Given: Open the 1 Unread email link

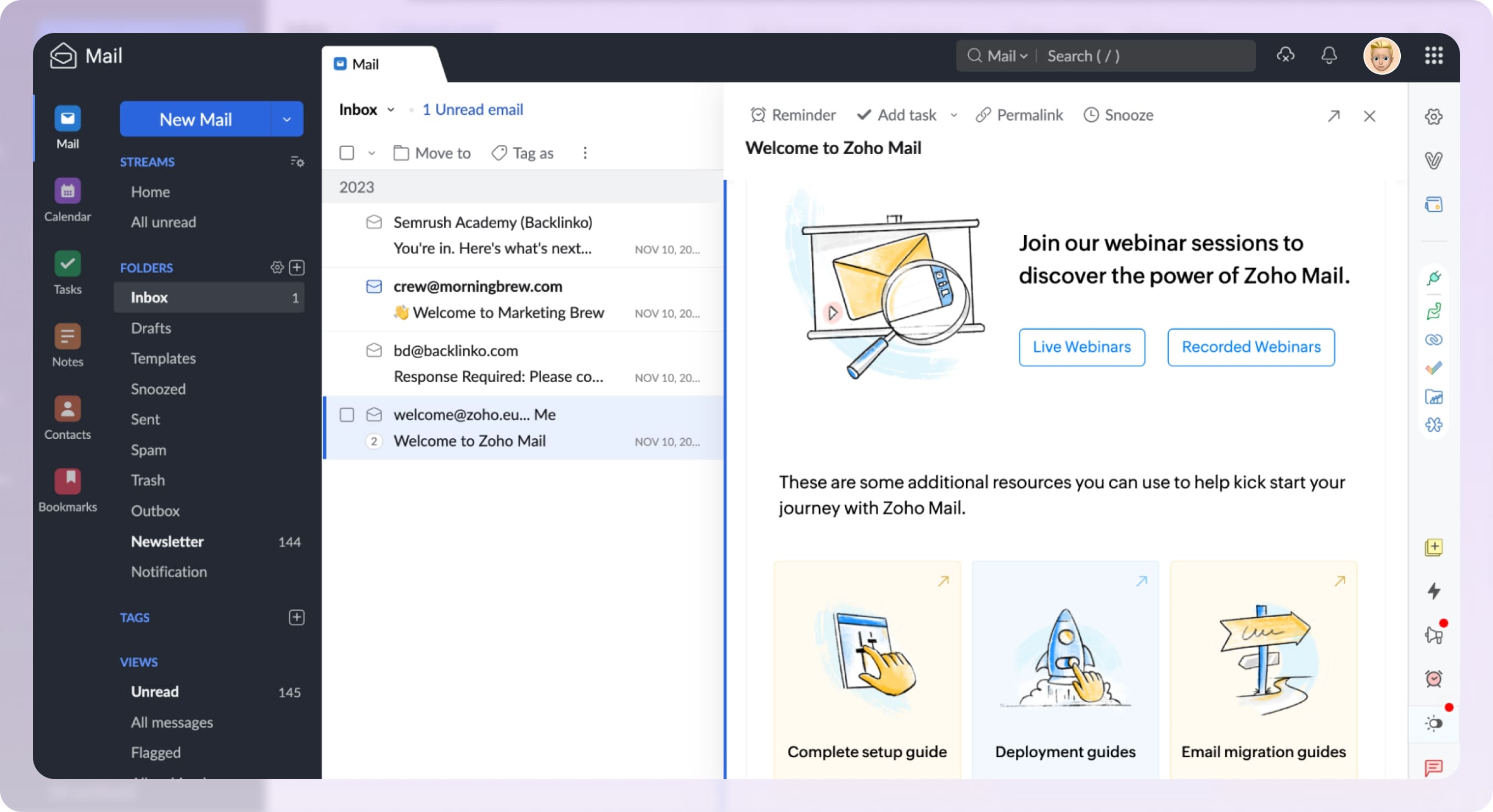Looking at the screenshot, I should point(472,110).
